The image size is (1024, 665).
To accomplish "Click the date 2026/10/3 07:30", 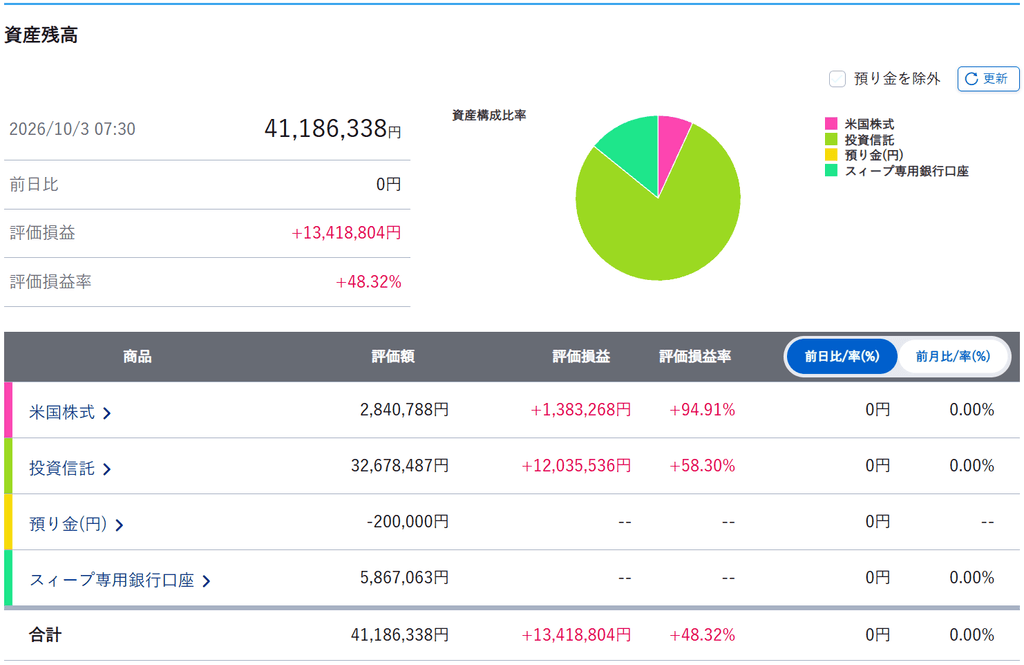I will [72, 129].
